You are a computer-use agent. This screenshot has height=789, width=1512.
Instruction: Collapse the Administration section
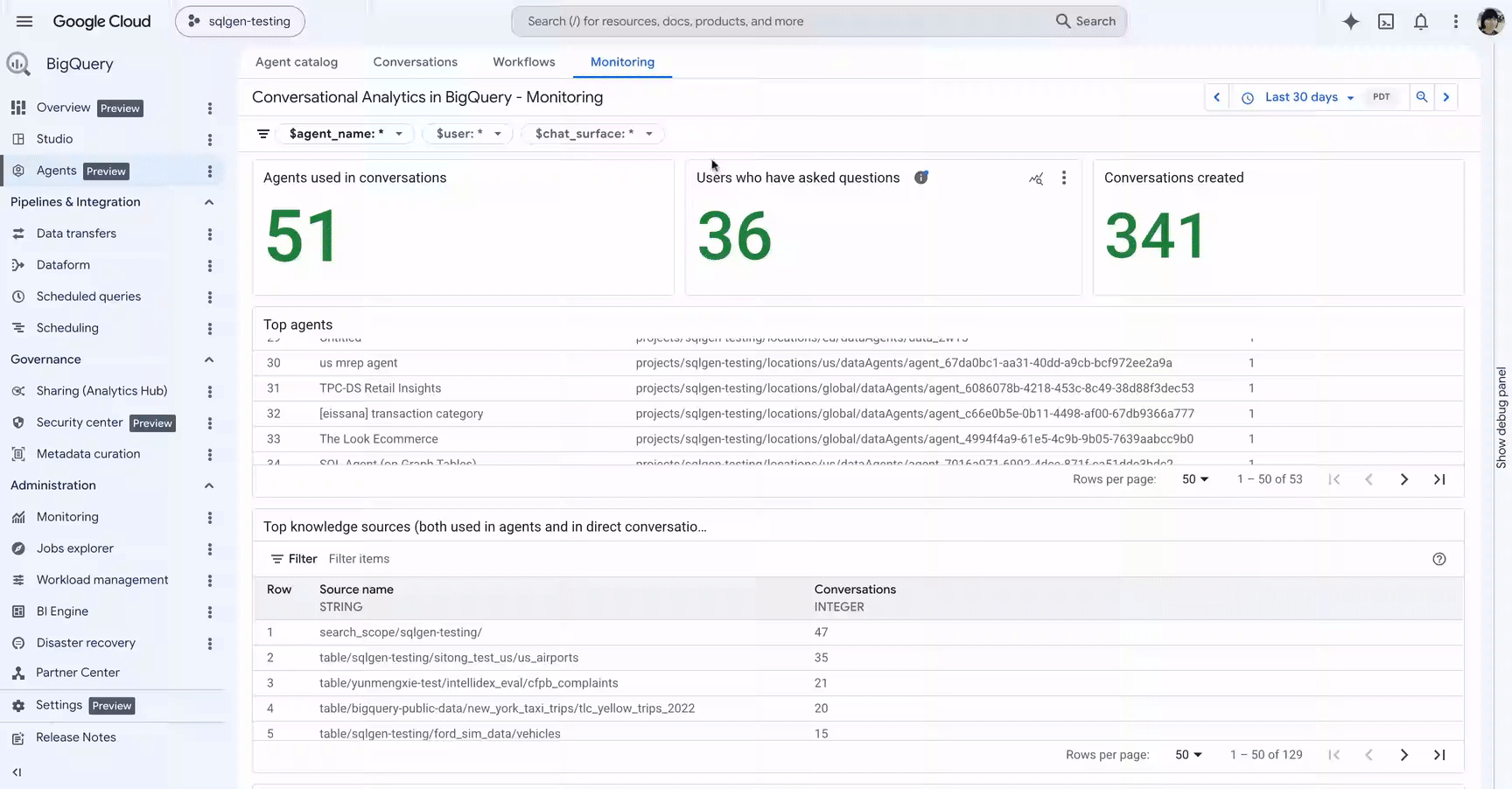(x=209, y=485)
